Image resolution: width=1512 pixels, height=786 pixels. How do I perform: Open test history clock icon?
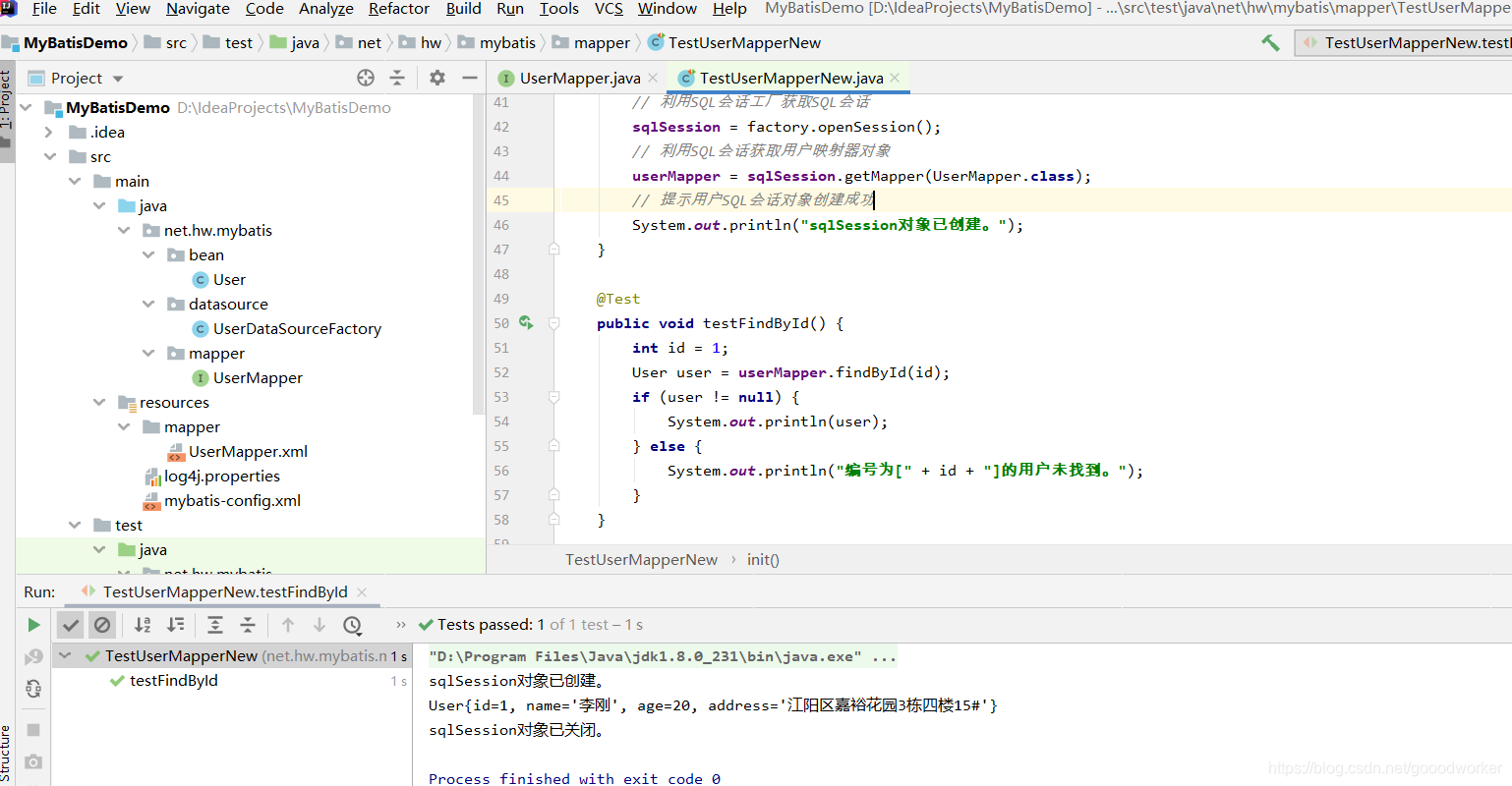tap(352, 625)
